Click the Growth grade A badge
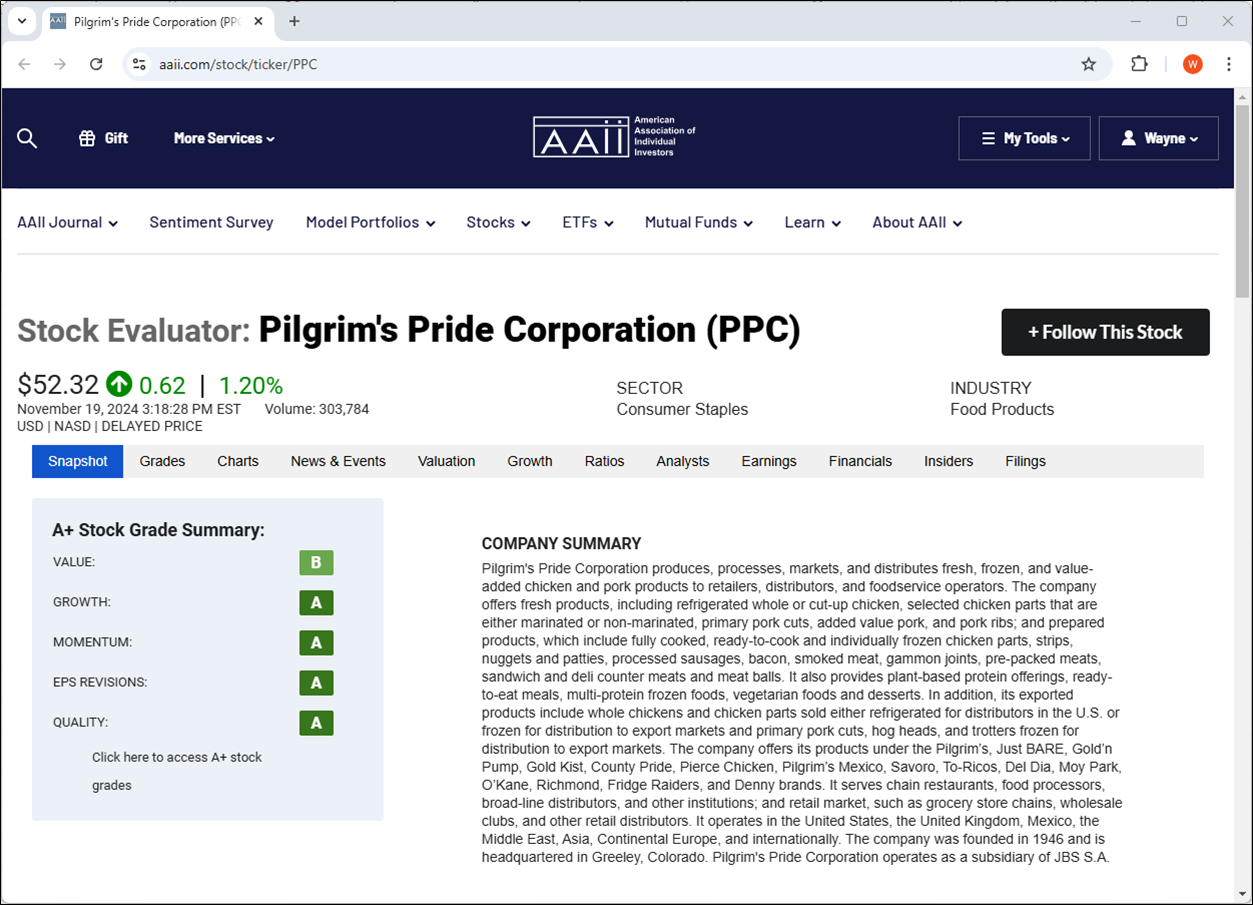 (x=316, y=603)
